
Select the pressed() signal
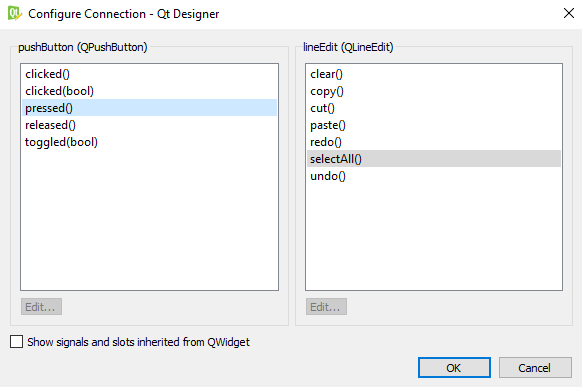click(149, 108)
